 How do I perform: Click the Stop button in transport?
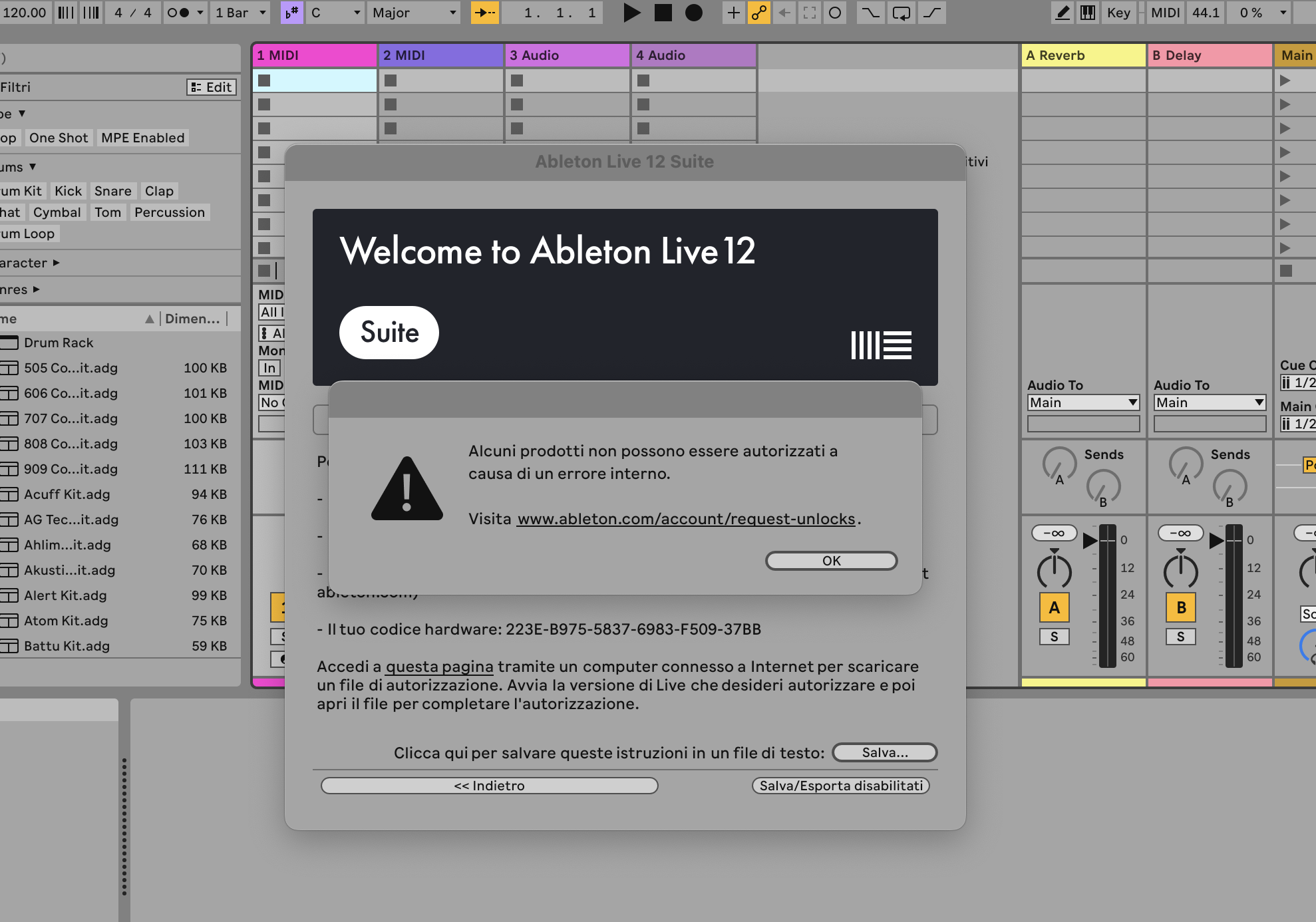click(x=663, y=13)
